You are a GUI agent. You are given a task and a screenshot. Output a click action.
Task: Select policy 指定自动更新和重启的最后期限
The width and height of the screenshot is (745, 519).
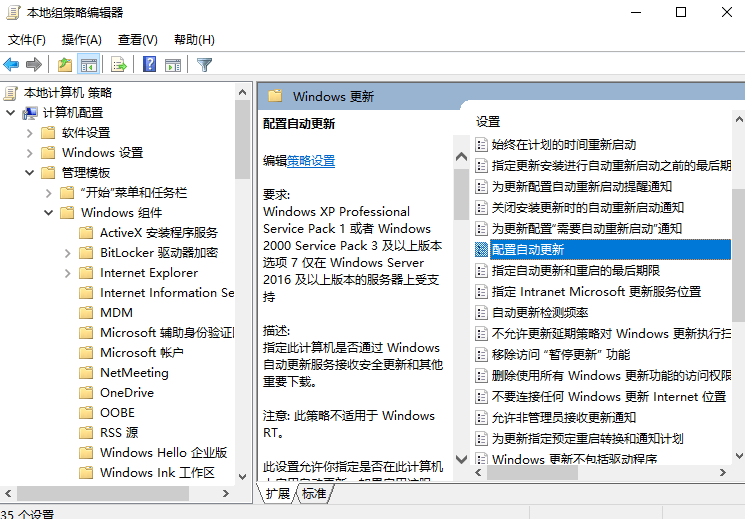(576, 271)
